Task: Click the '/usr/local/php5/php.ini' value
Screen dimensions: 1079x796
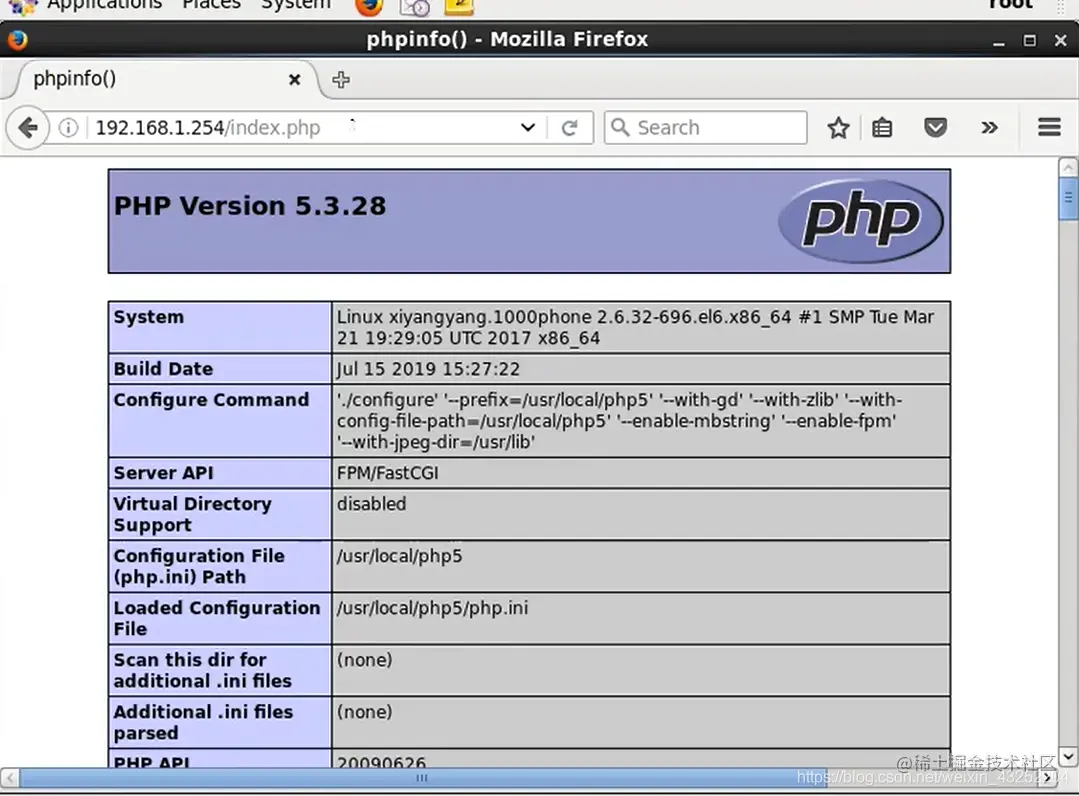Action: [432, 608]
